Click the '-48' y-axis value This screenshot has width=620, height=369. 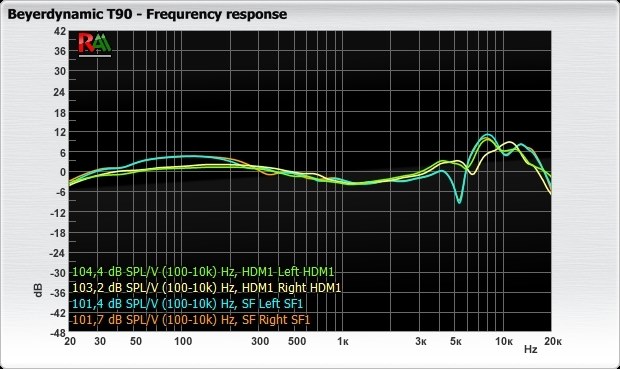tap(58, 333)
